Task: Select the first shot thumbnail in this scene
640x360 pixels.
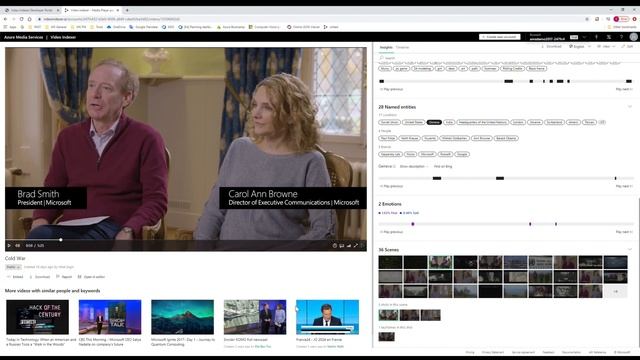Action: pyautogui.click(x=388, y=315)
